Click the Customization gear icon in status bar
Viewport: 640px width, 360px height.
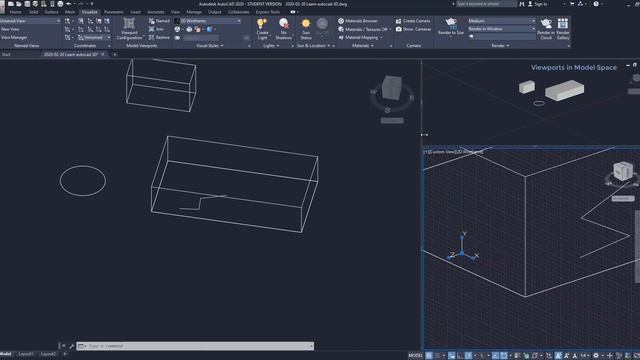pos(596,356)
